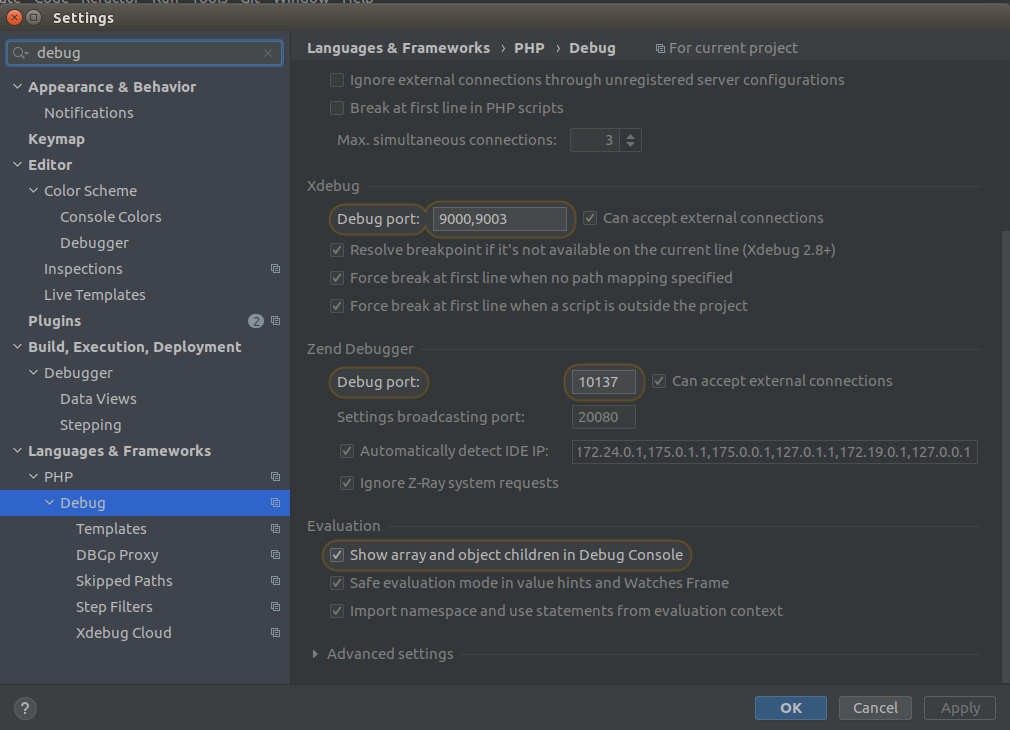Enable Break at first line in PHP scripts

pyautogui.click(x=337, y=108)
